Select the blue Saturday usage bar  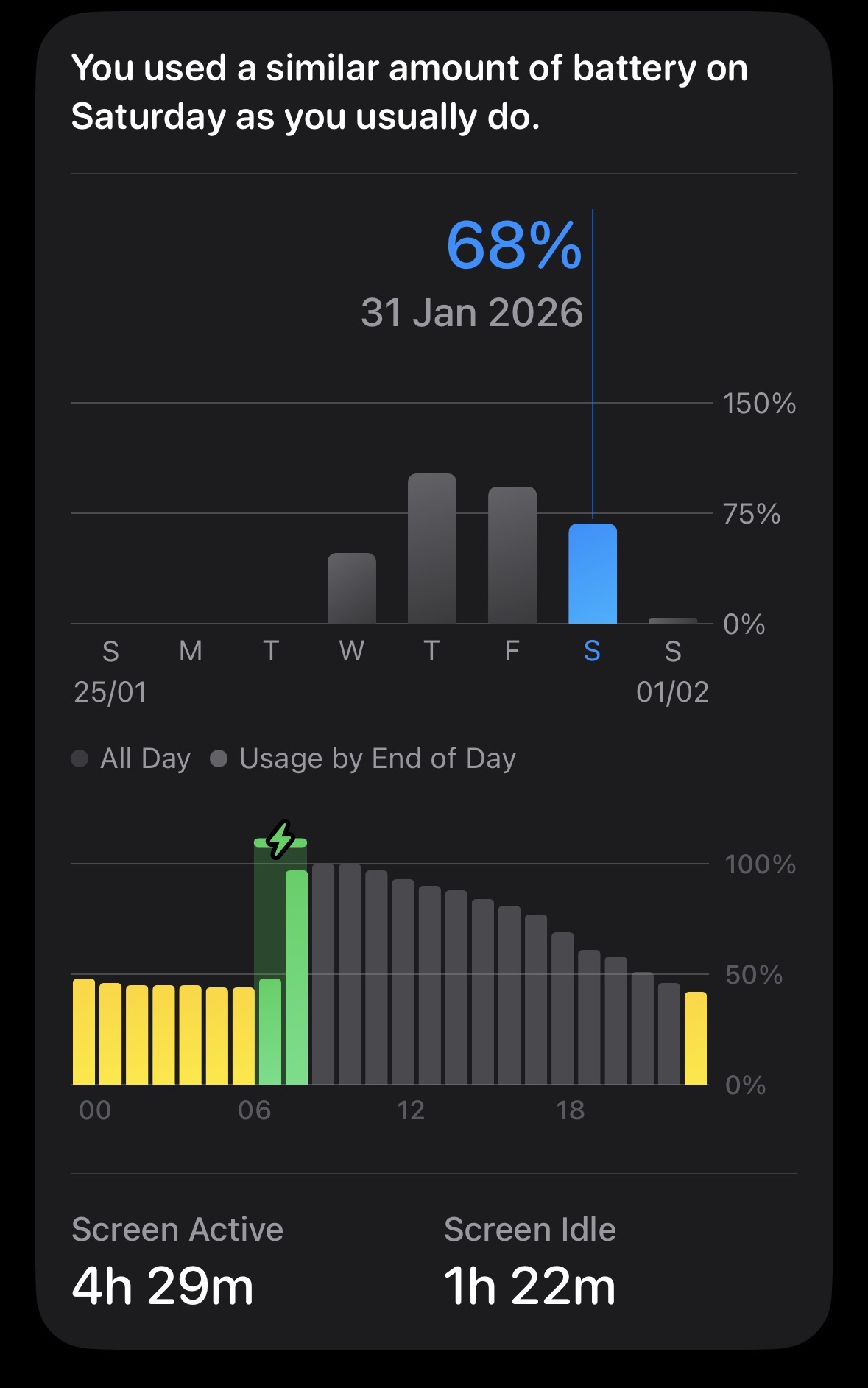click(593, 574)
